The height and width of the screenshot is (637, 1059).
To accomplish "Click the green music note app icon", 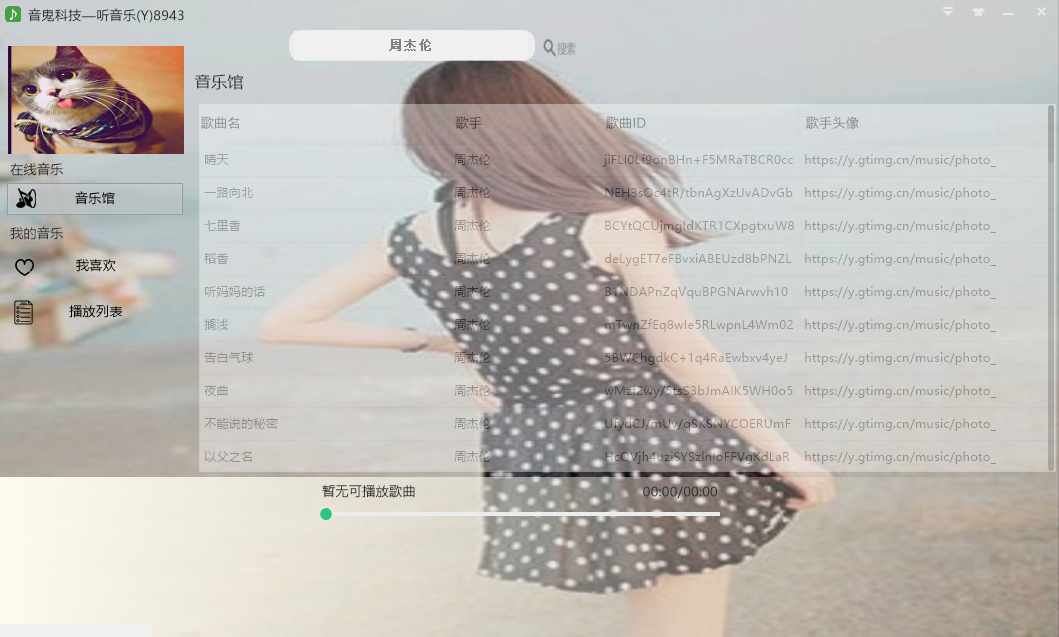I will 13,14.
